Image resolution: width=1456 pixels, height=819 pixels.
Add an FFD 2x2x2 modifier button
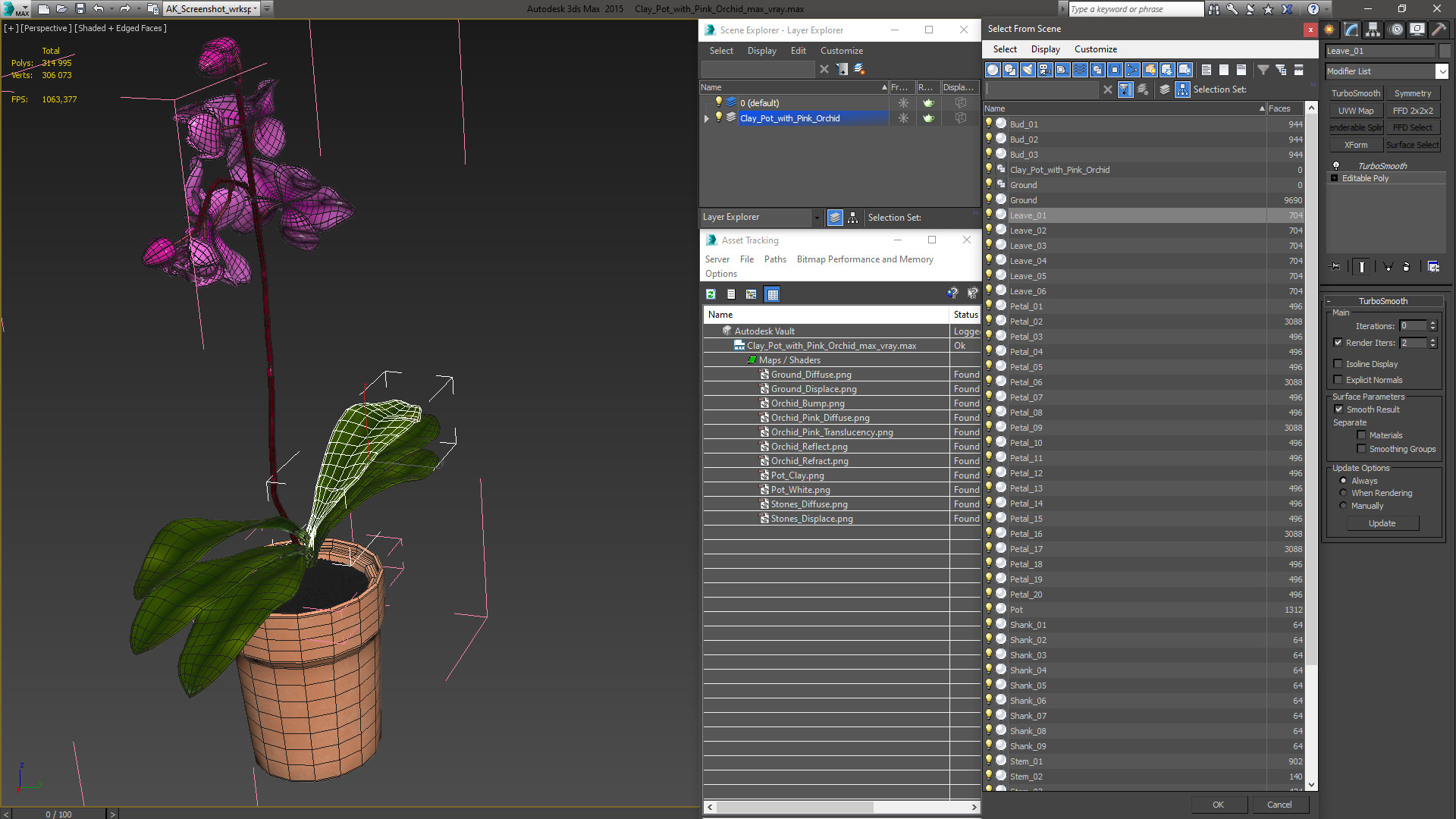pyautogui.click(x=1413, y=111)
